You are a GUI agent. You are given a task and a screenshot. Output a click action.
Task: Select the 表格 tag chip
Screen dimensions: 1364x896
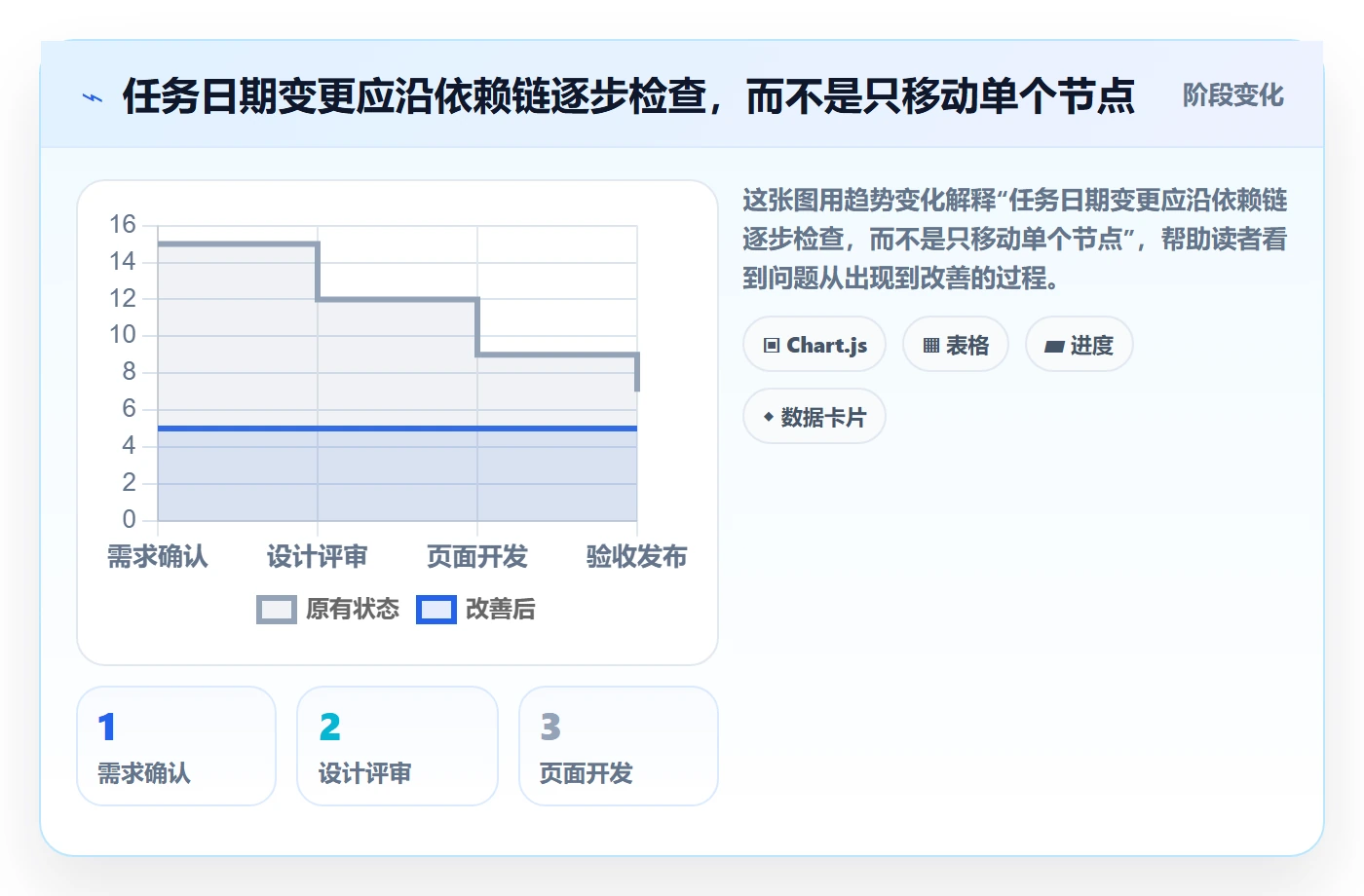(x=956, y=345)
